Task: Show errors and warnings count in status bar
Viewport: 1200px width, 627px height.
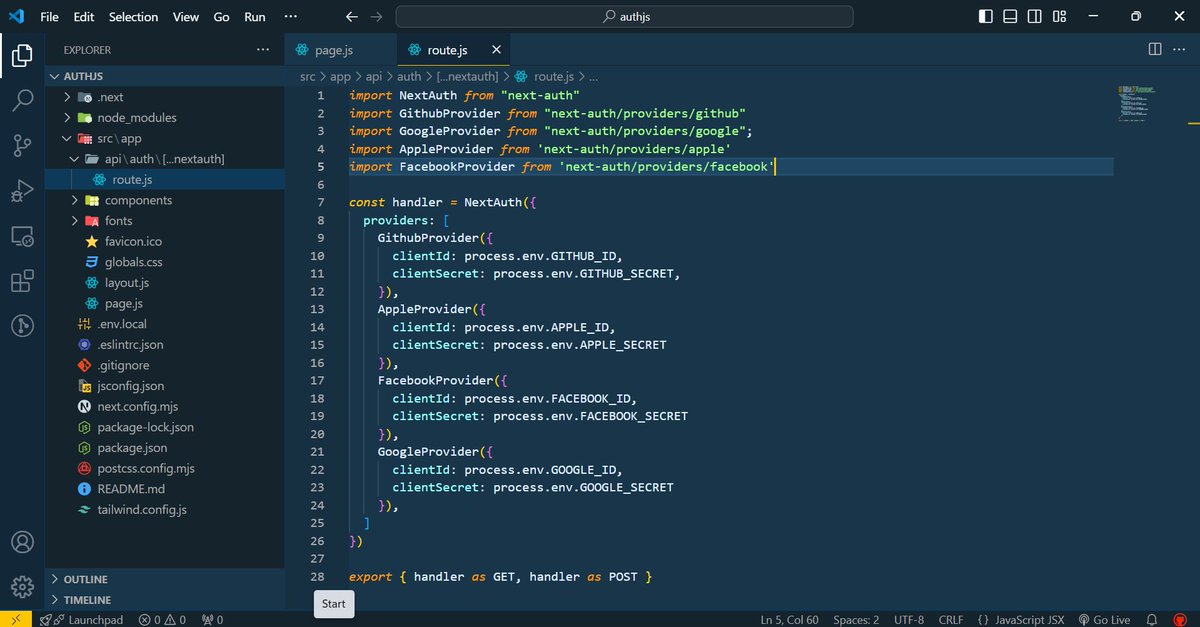Action: pyautogui.click(x=162, y=619)
